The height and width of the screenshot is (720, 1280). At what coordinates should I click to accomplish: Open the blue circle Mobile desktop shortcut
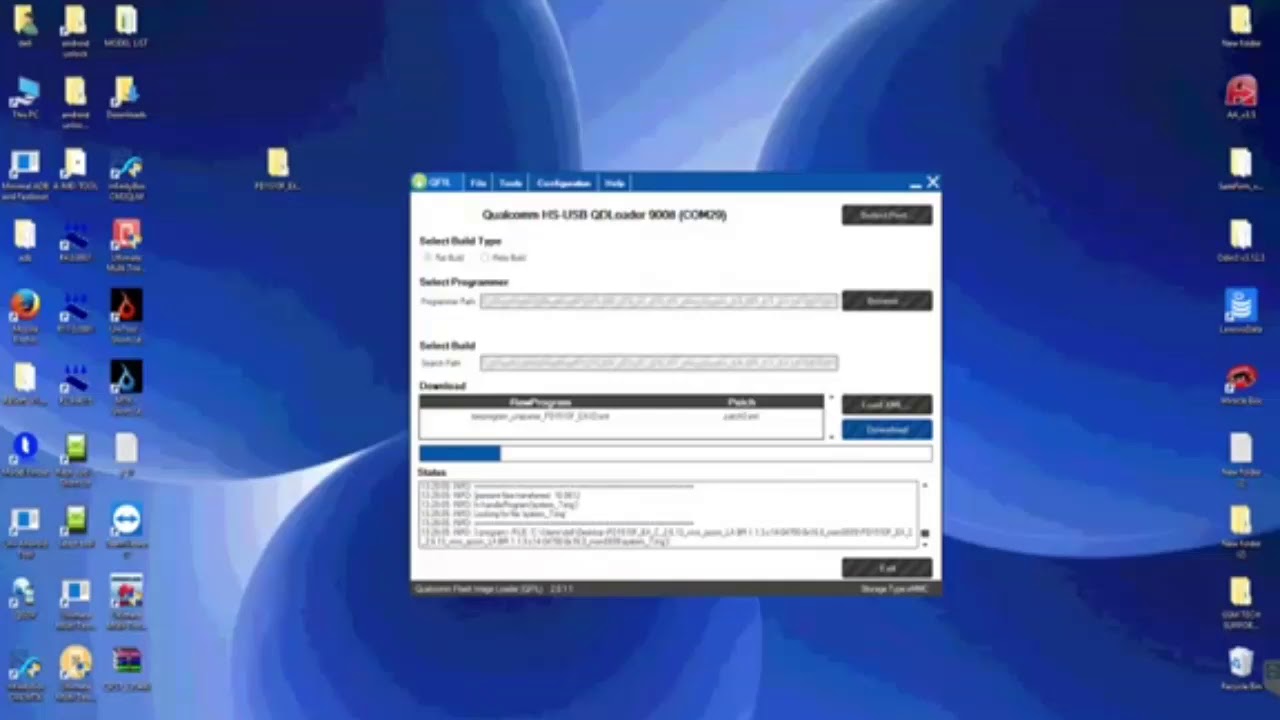coord(25,455)
